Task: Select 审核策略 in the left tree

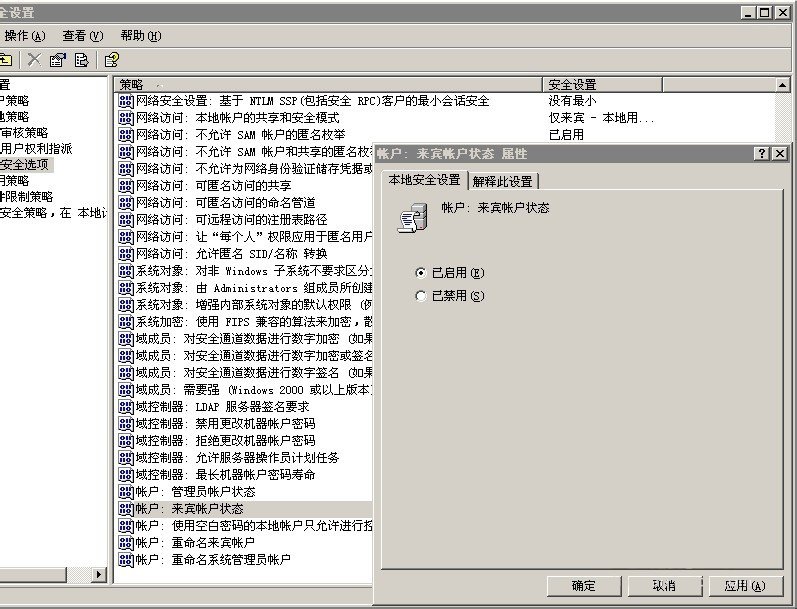Action: [24, 133]
